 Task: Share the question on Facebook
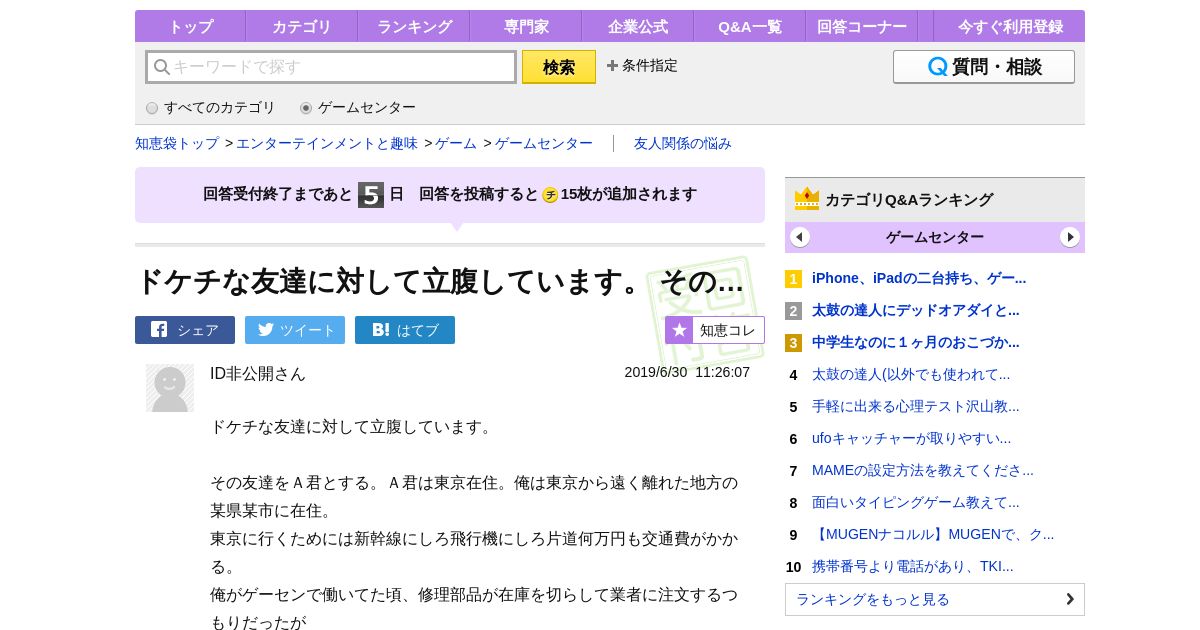click(185, 330)
